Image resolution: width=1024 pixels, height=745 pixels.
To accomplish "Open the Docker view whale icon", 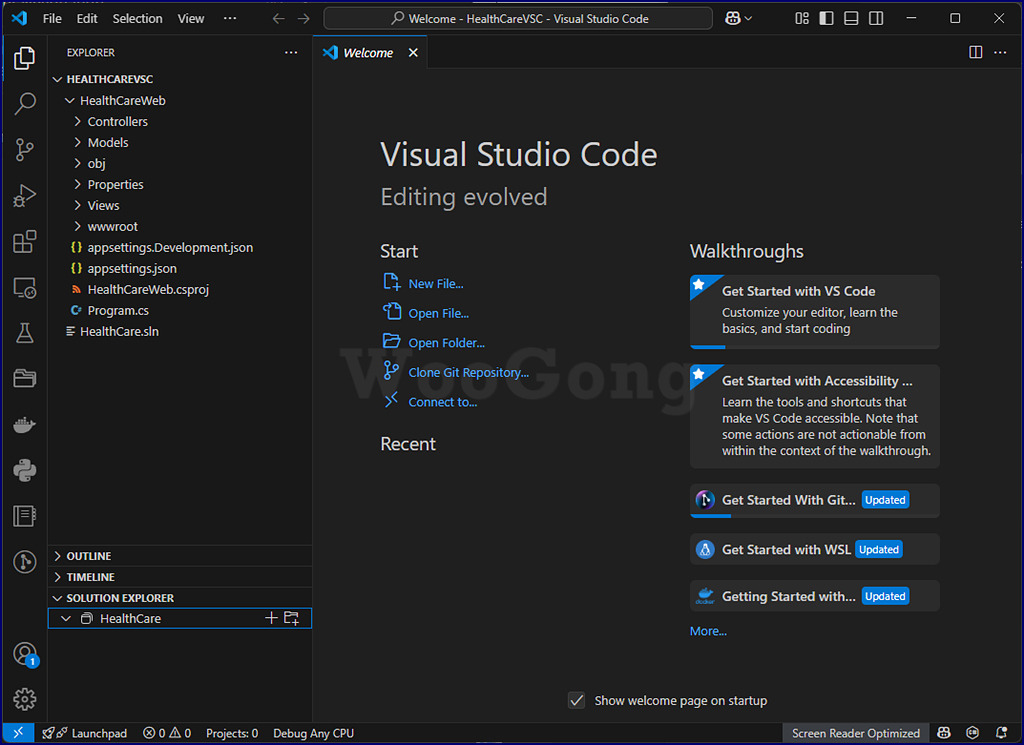I will 25,425.
